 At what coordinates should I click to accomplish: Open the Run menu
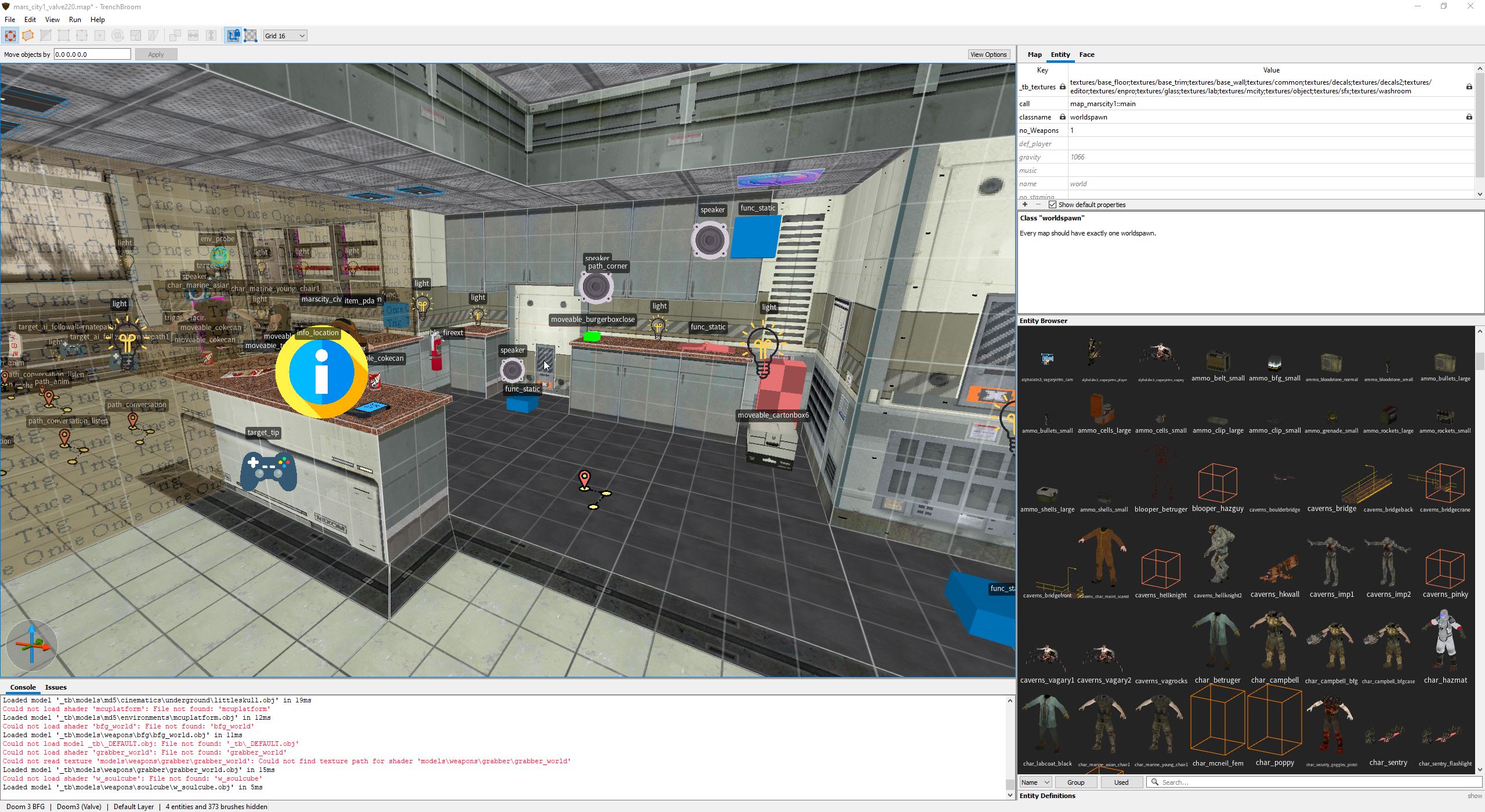75,20
